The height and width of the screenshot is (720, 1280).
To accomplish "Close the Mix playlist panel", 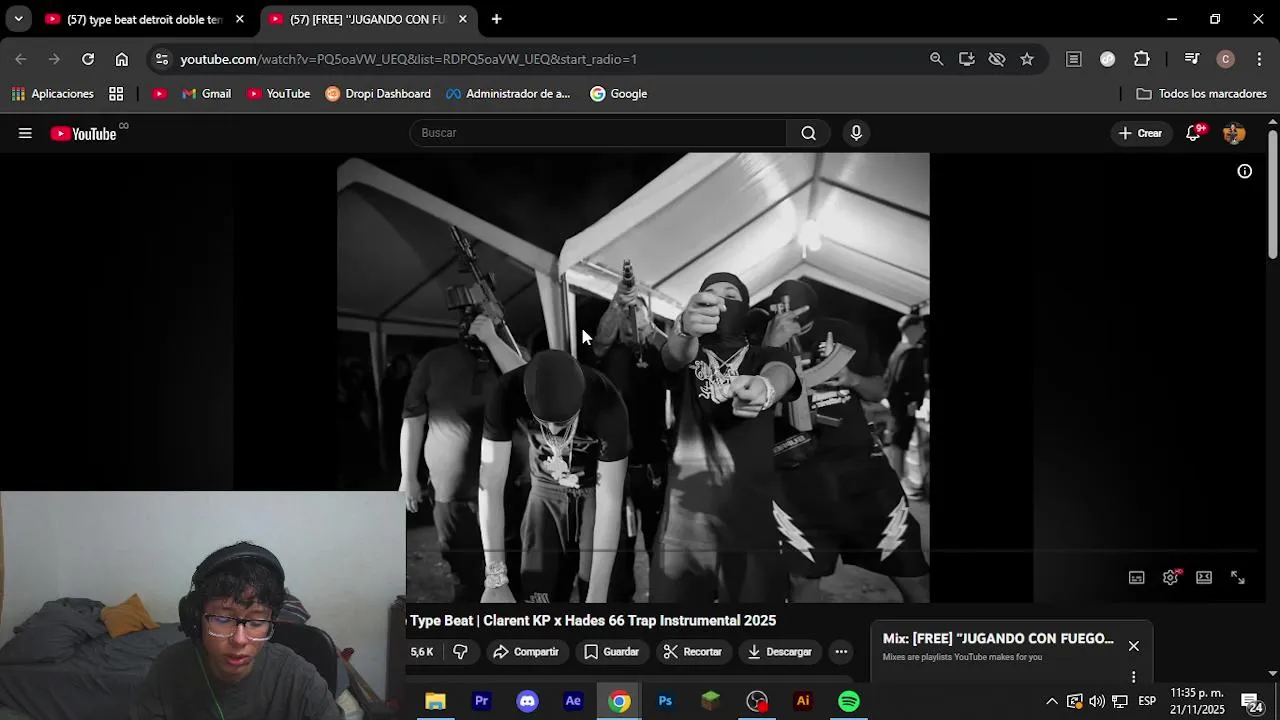I will (x=1133, y=646).
